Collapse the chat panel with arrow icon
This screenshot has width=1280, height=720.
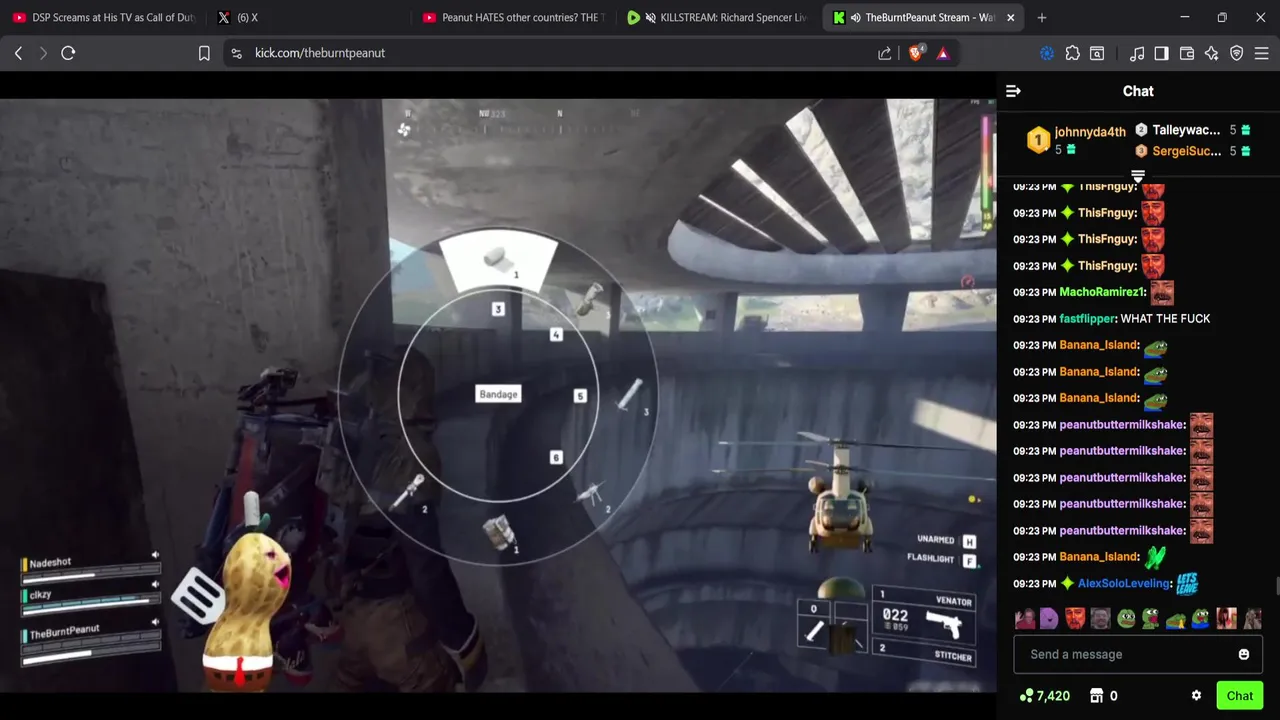coord(1013,91)
